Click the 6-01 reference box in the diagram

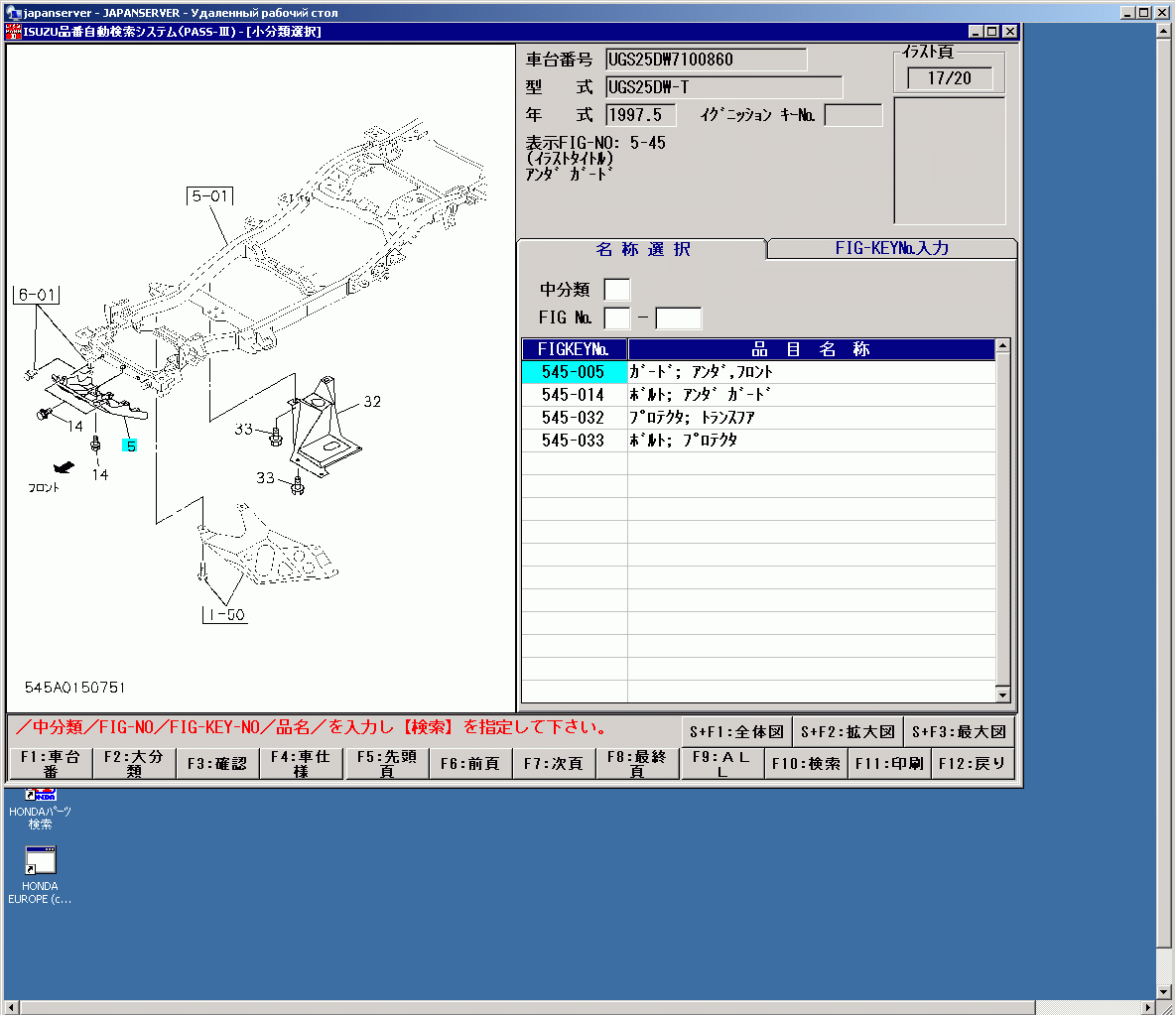(36, 295)
